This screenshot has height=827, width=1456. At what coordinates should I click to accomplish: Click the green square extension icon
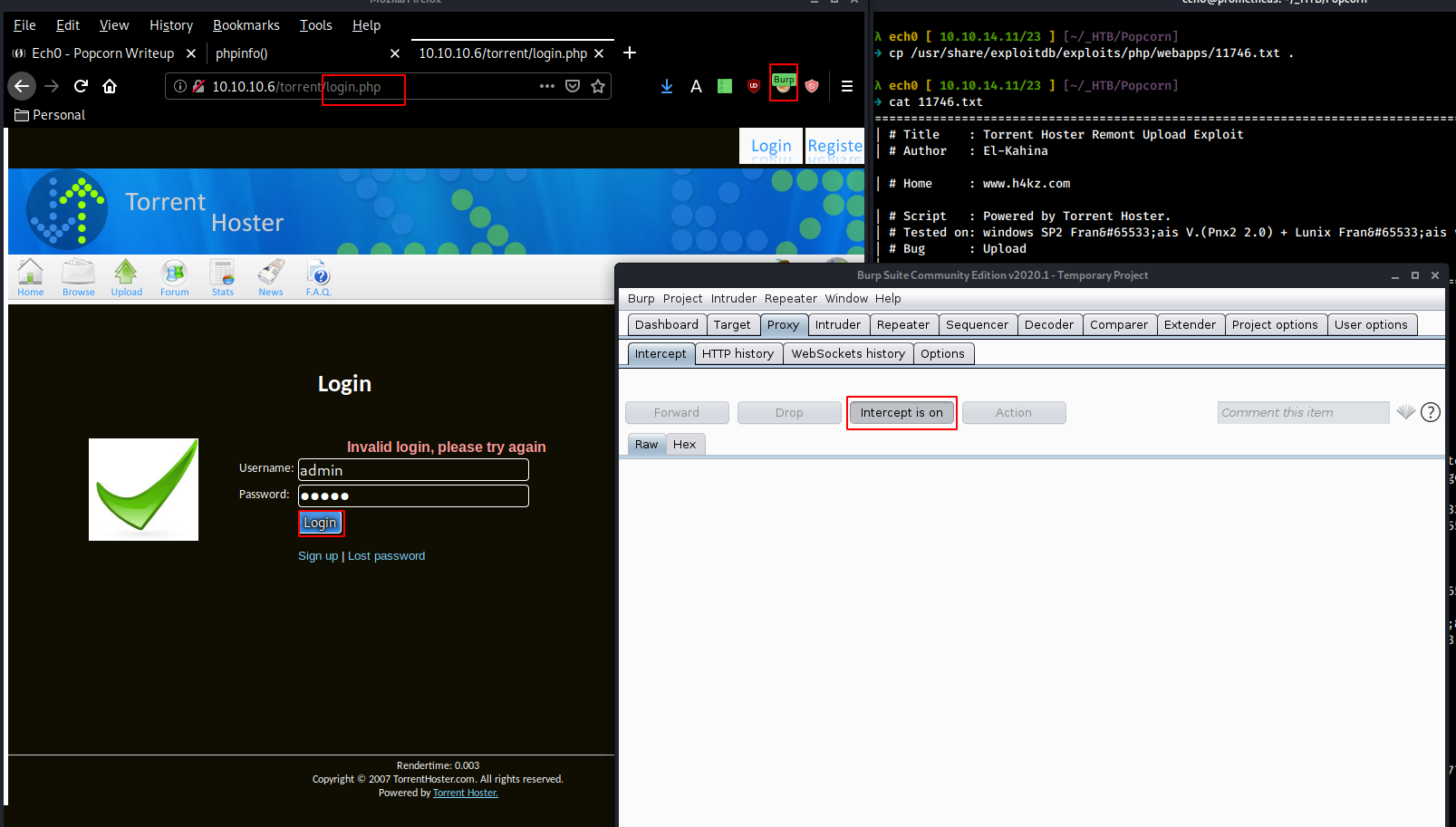725,86
